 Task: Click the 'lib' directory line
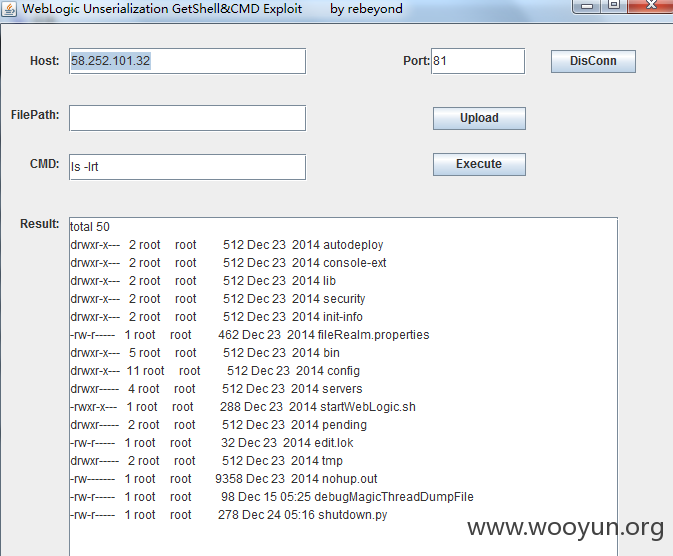pyautogui.click(x=203, y=281)
